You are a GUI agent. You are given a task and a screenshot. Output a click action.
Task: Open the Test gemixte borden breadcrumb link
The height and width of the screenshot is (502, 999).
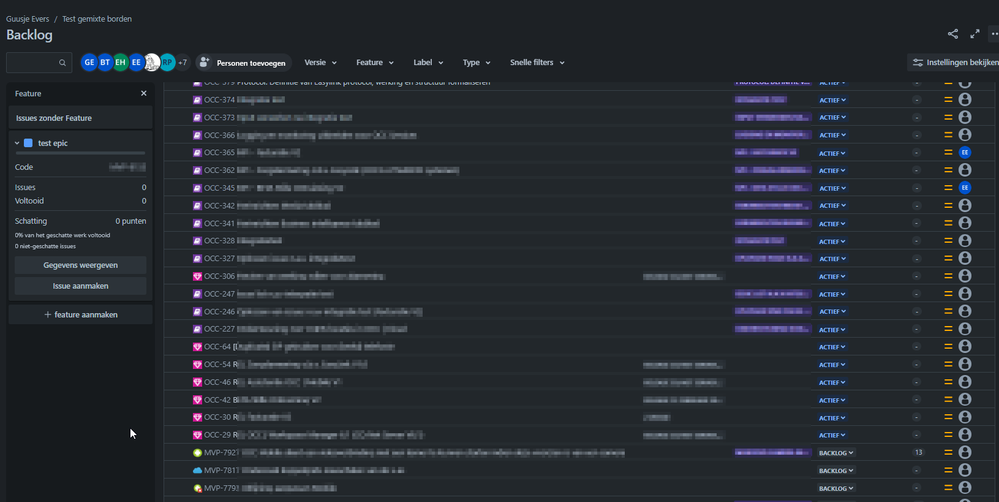pyautogui.click(x=97, y=19)
